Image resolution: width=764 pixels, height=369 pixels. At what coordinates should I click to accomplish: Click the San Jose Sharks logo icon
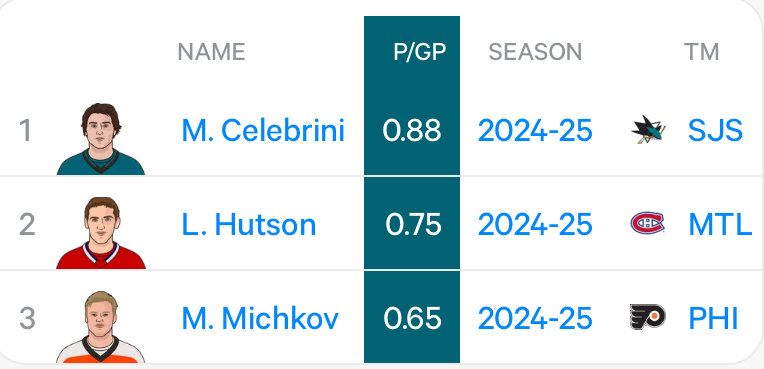(649, 130)
